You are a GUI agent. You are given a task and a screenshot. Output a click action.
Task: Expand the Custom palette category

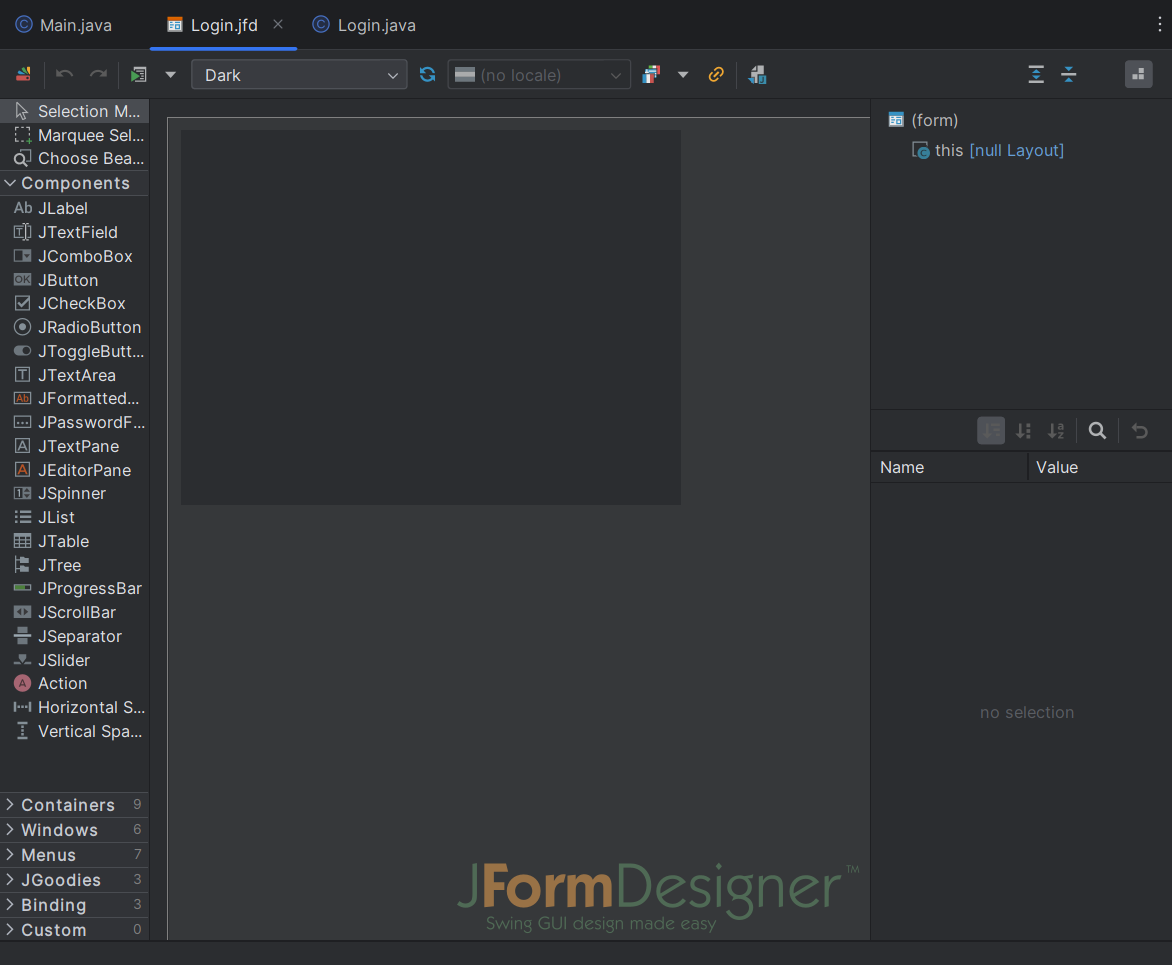75,930
